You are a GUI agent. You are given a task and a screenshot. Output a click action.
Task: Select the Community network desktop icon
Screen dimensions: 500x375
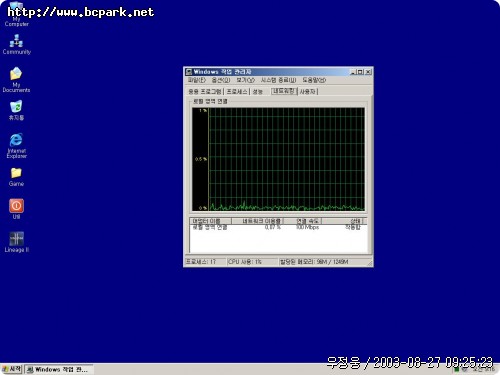(x=16, y=44)
